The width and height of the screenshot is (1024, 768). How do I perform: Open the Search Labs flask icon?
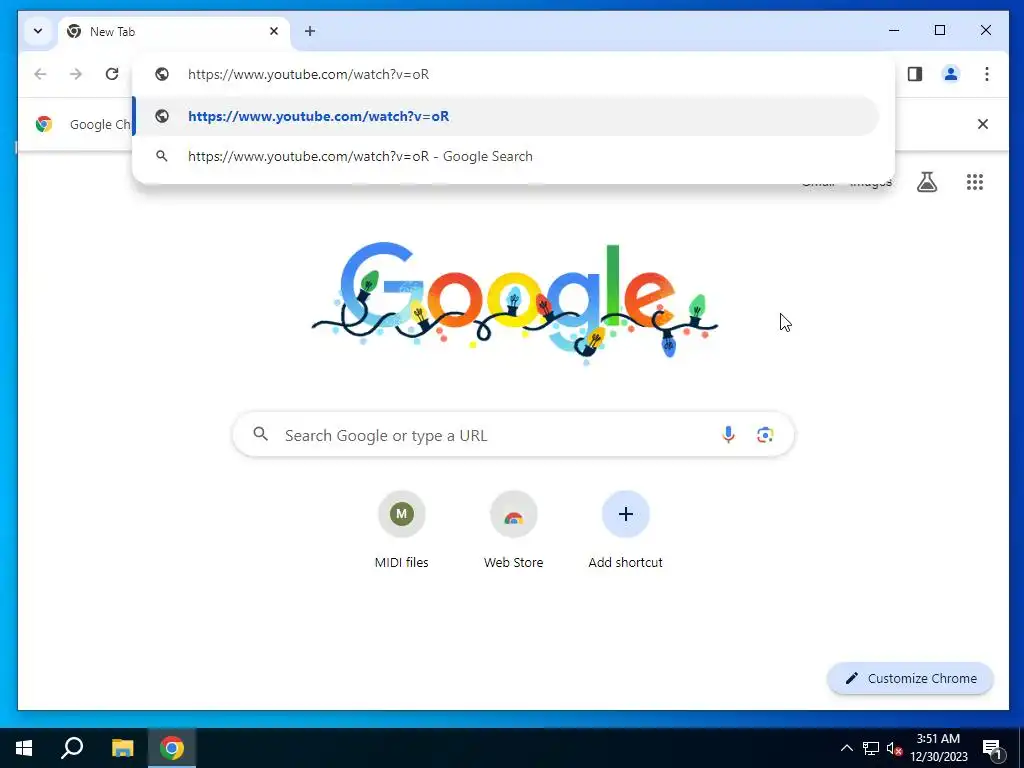[927, 182]
